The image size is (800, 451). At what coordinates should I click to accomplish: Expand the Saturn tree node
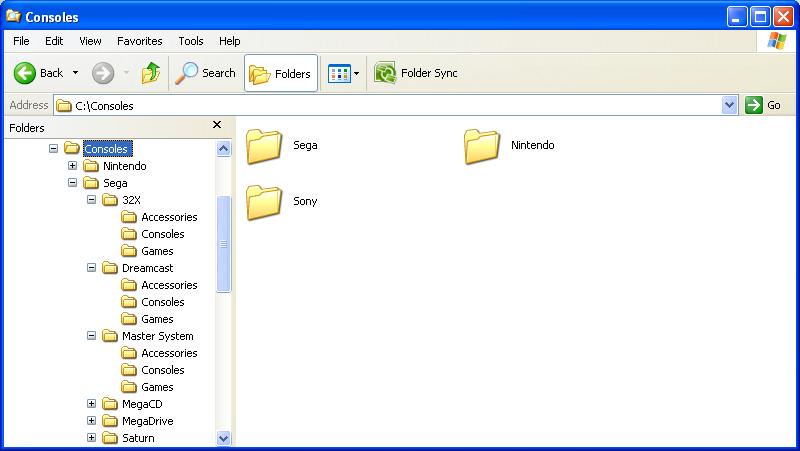[91, 438]
